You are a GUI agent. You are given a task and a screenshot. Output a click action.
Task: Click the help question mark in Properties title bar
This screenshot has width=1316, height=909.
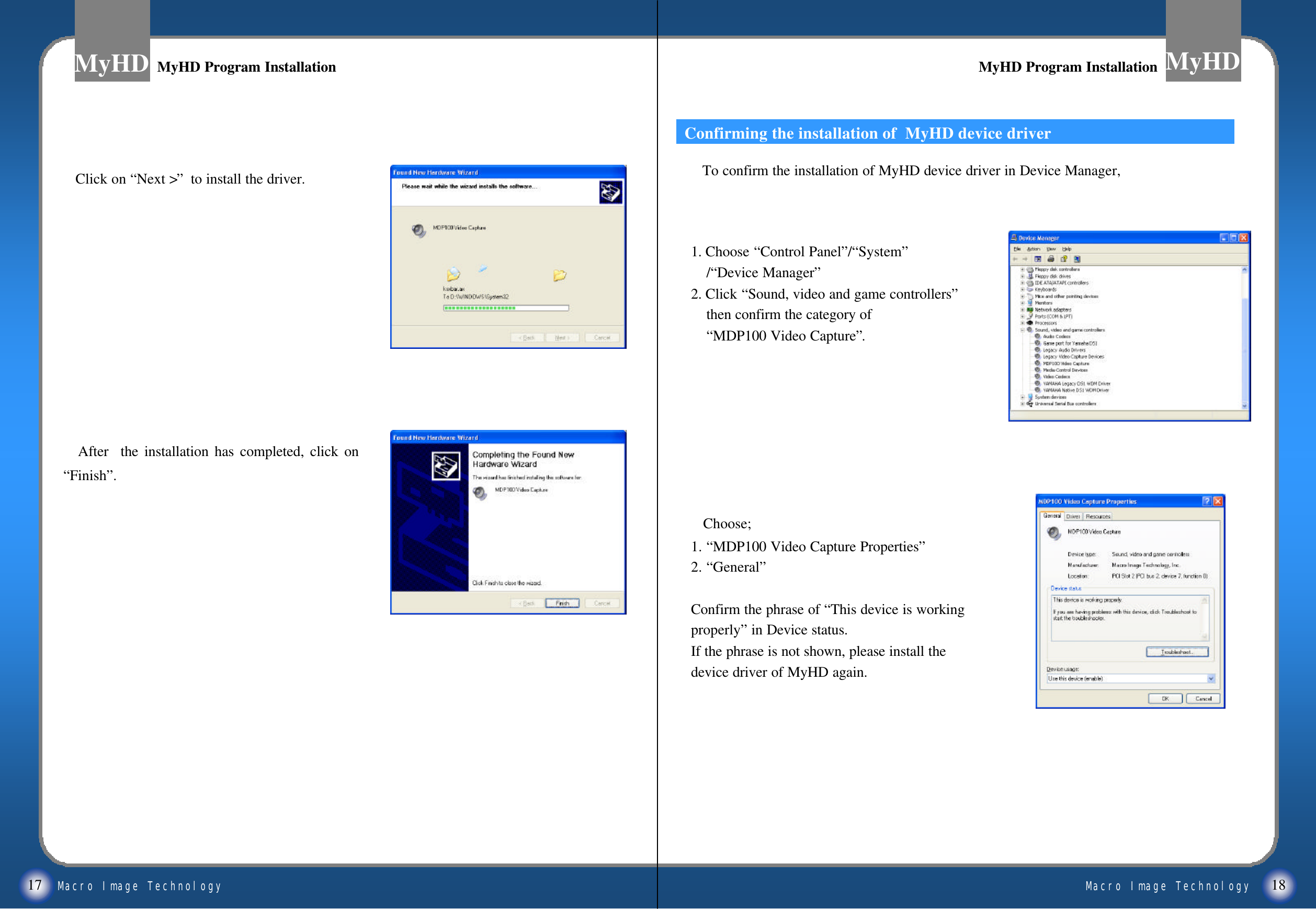(x=1207, y=501)
